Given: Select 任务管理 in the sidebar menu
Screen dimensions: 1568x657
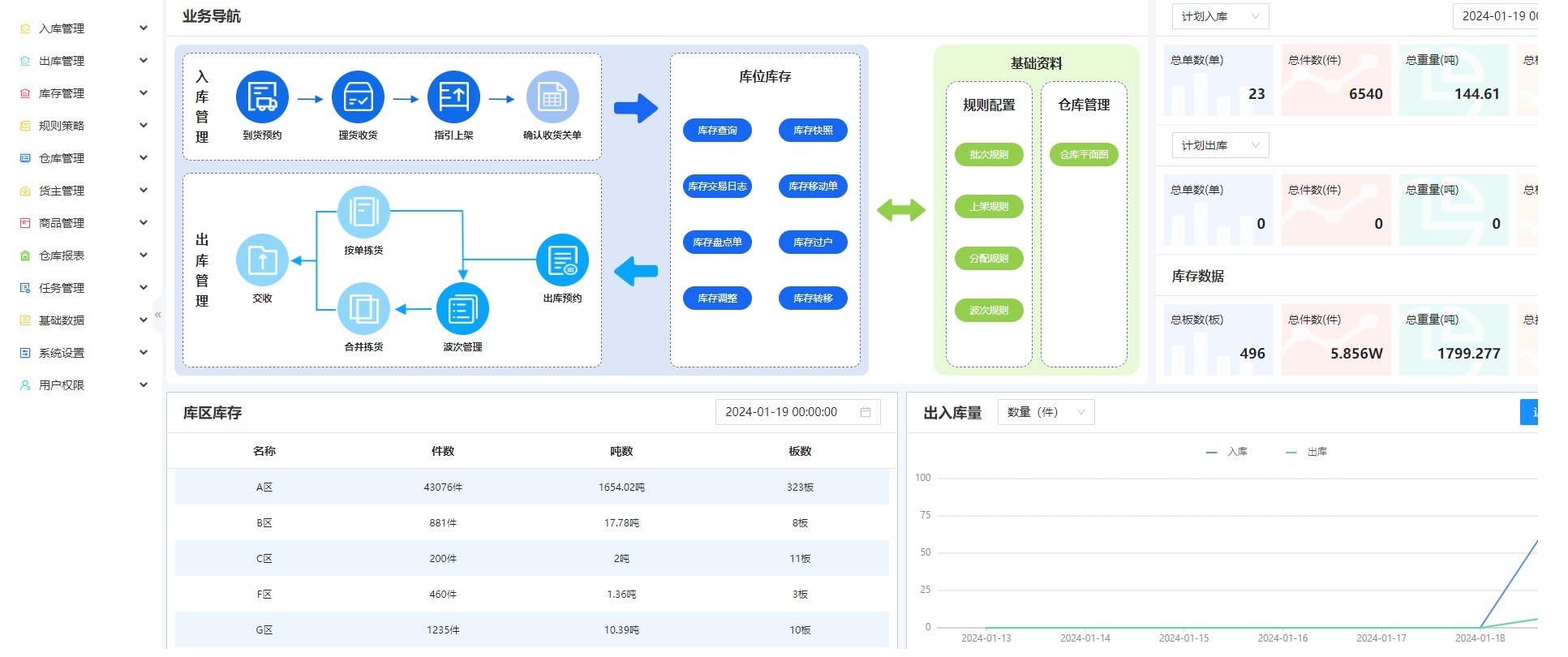Looking at the screenshot, I should [62, 288].
